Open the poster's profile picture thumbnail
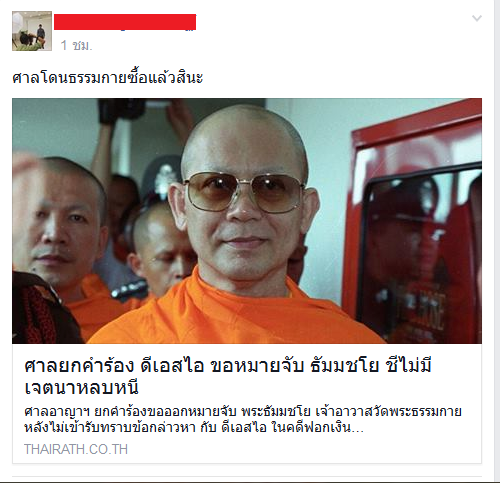The image size is (500, 483). point(32,31)
